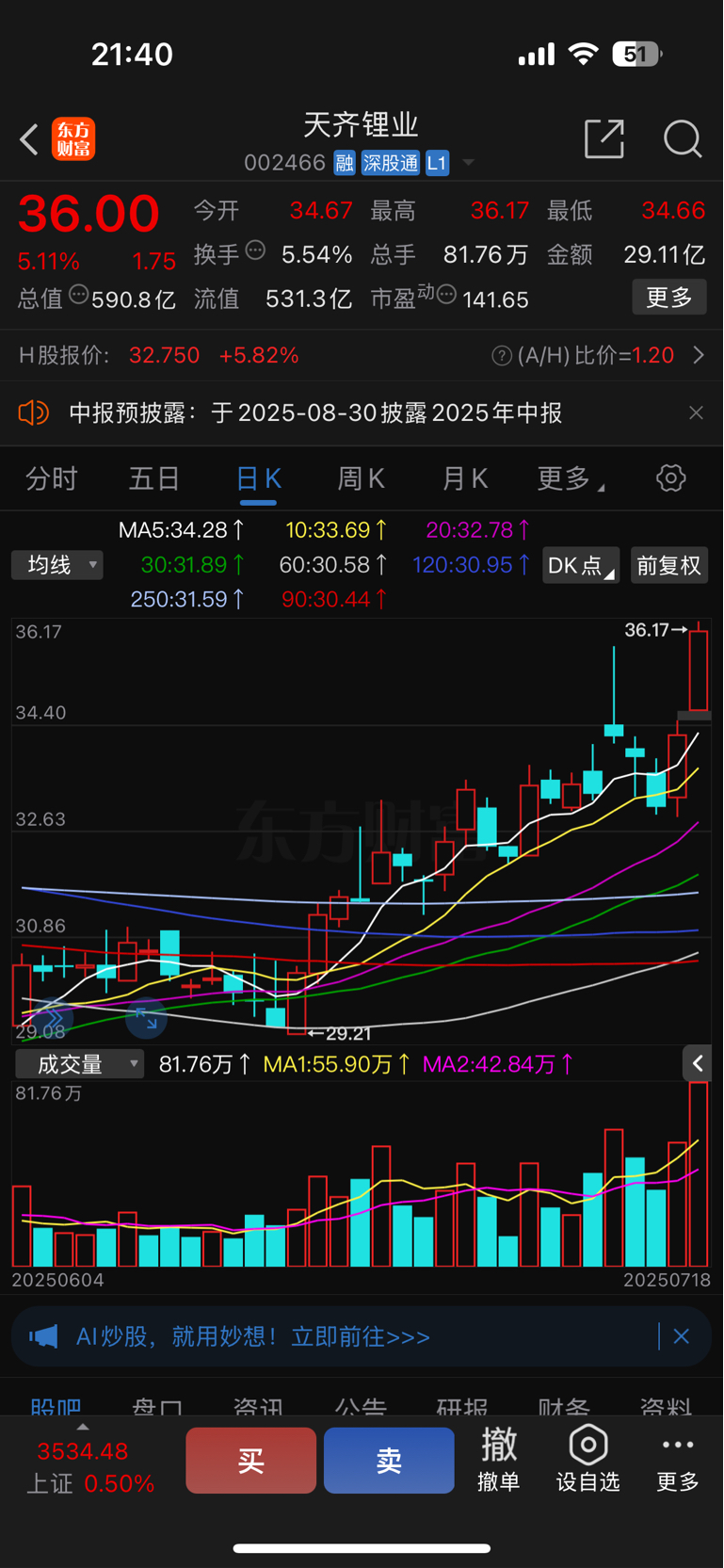Open the 均线 indicator dropdown
Viewport: 724px width, 1568px height.
click(57, 565)
